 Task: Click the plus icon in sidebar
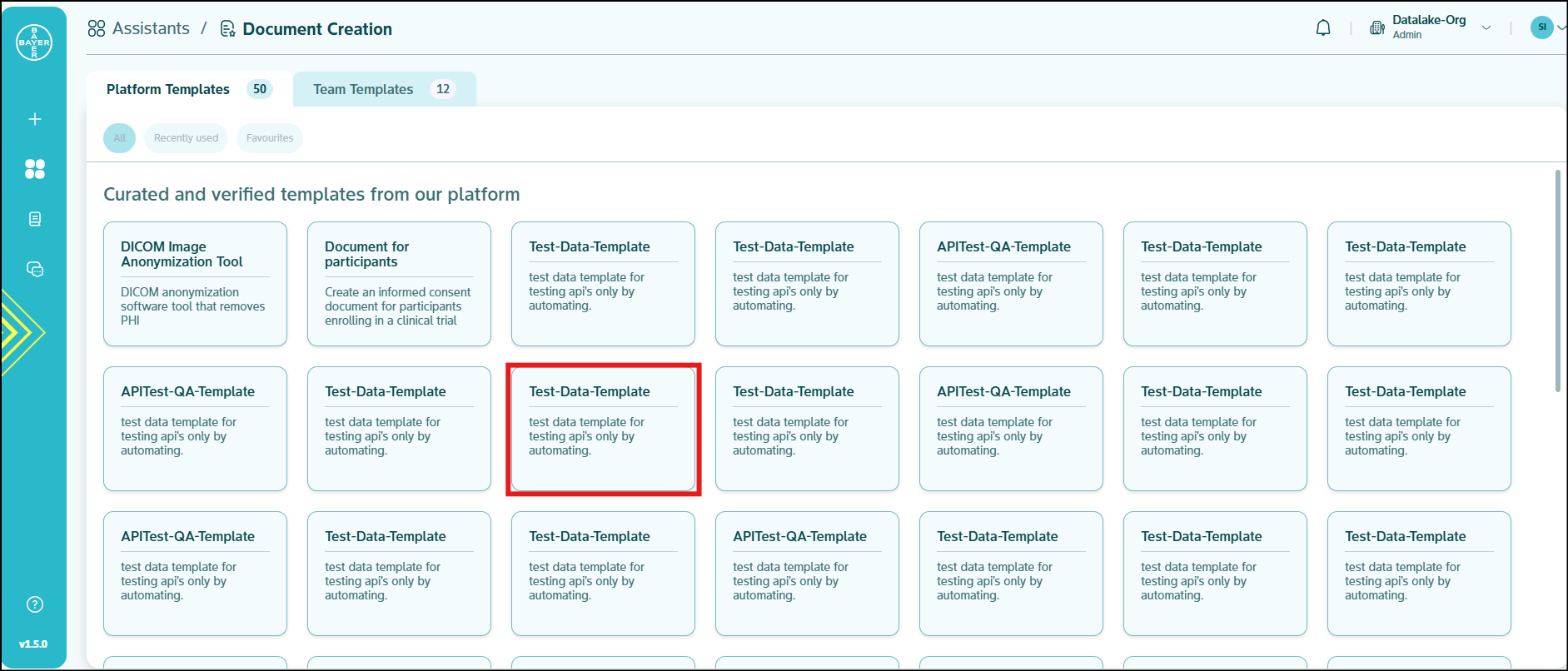[35, 119]
